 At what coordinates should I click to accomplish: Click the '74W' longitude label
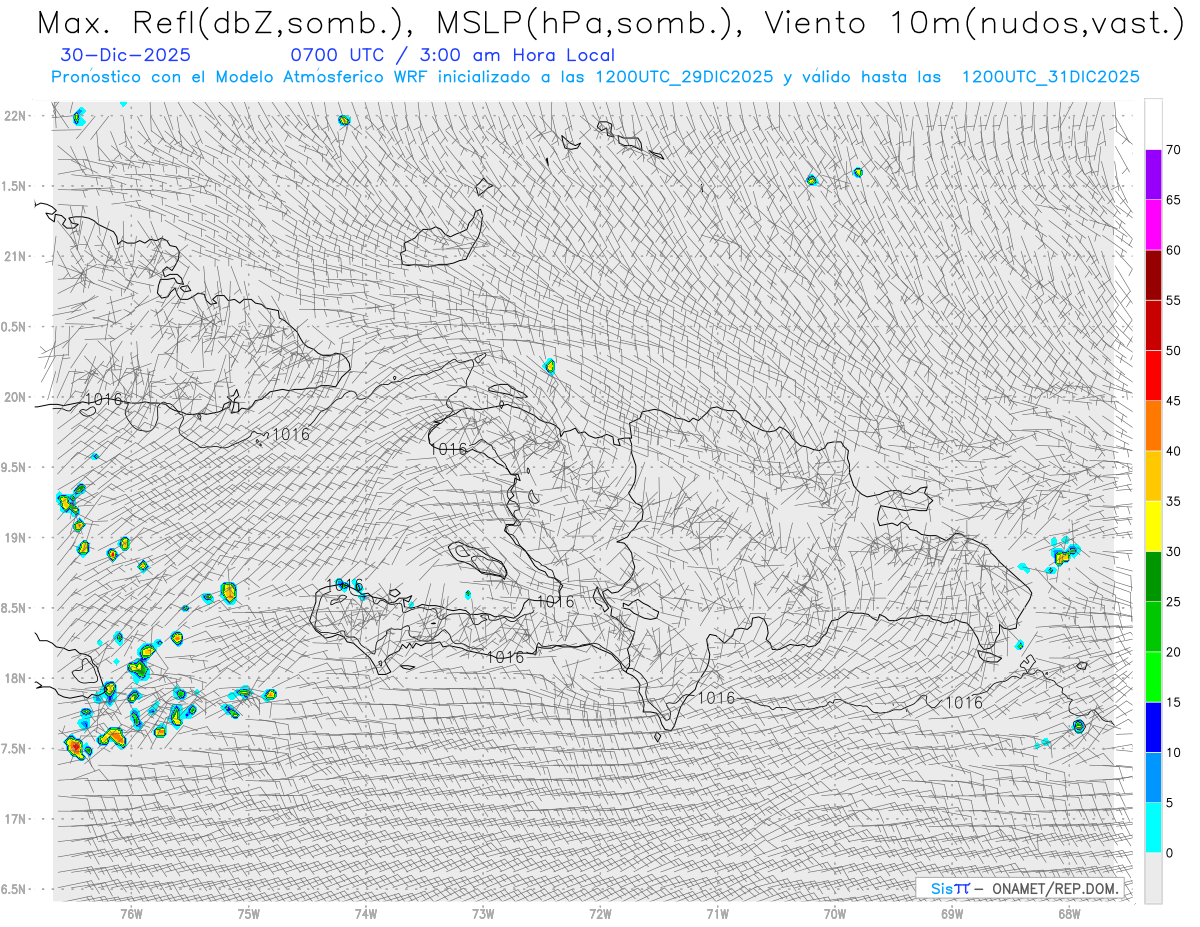click(x=366, y=913)
